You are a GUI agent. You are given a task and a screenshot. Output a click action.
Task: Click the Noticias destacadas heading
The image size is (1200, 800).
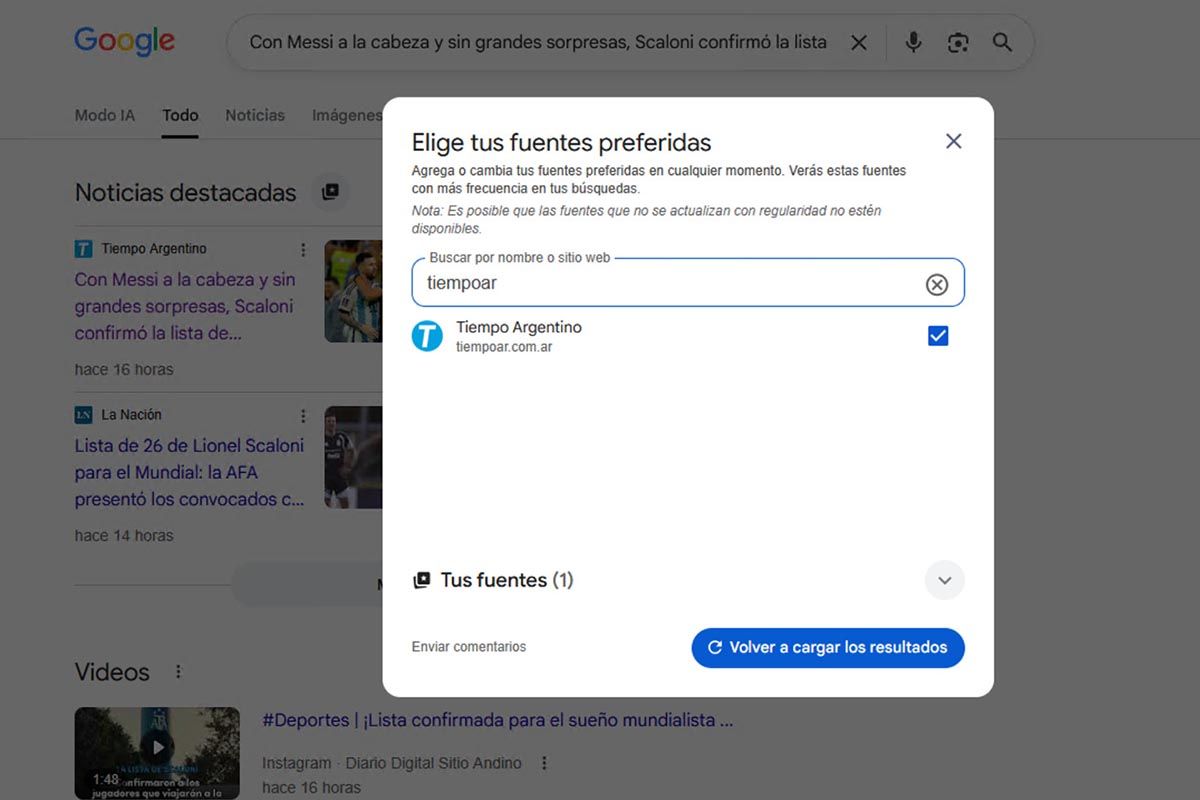[x=186, y=192]
